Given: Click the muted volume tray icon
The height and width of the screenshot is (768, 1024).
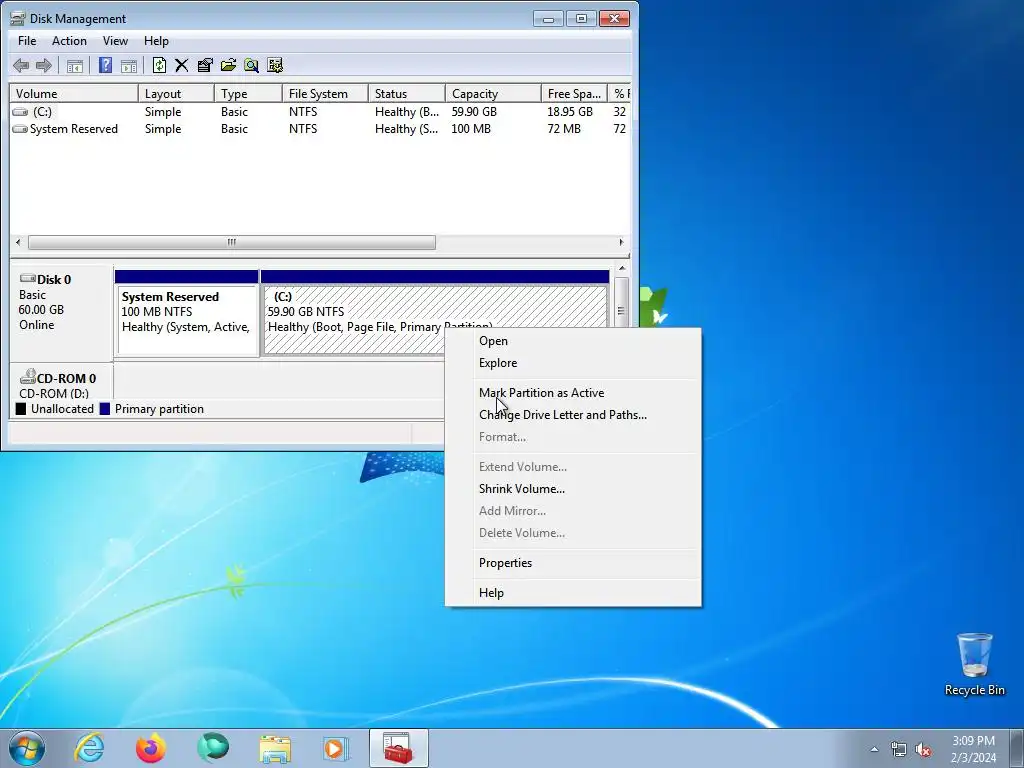Looking at the screenshot, I should [x=923, y=749].
